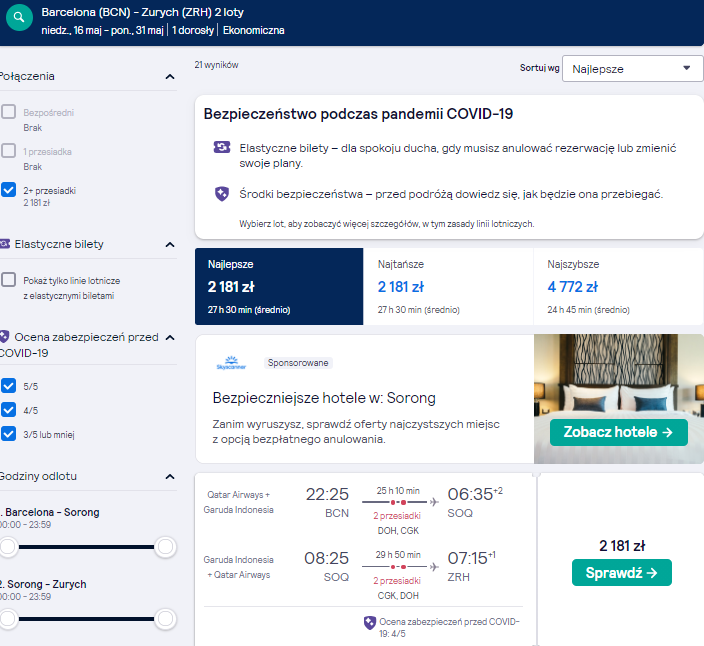Click the green search magnifier icon
The height and width of the screenshot is (646, 704).
click(19, 18)
